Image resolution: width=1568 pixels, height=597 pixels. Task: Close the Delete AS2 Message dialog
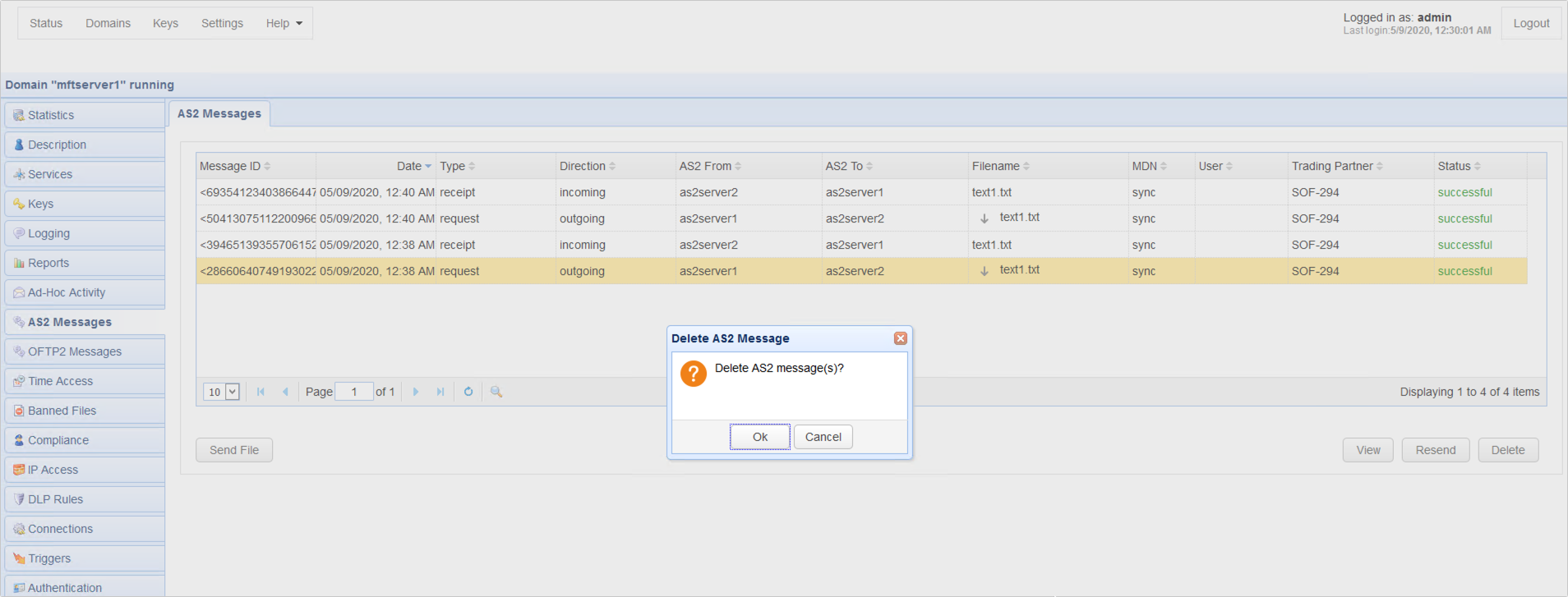click(901, 338)
